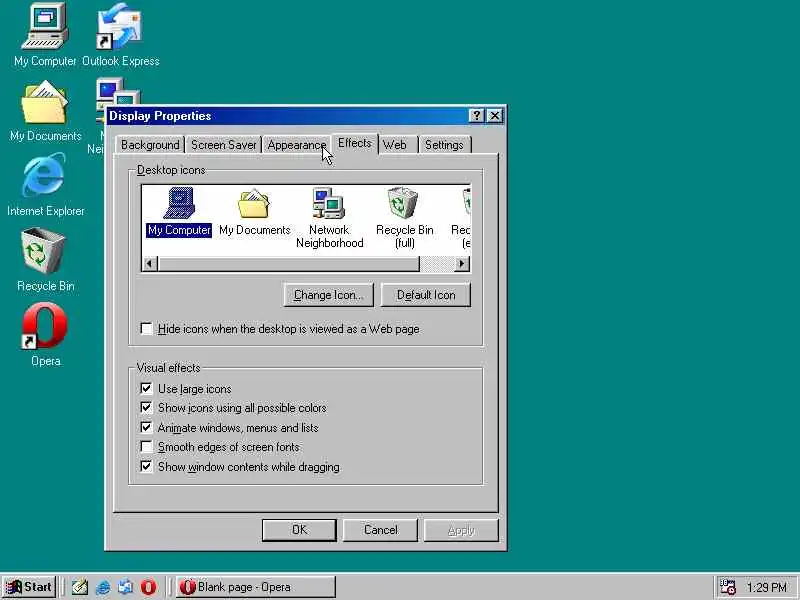The image size is (800, 600).
Task: Launch Outlook Express from quick launch bar
Action: [x=126, y=587]
